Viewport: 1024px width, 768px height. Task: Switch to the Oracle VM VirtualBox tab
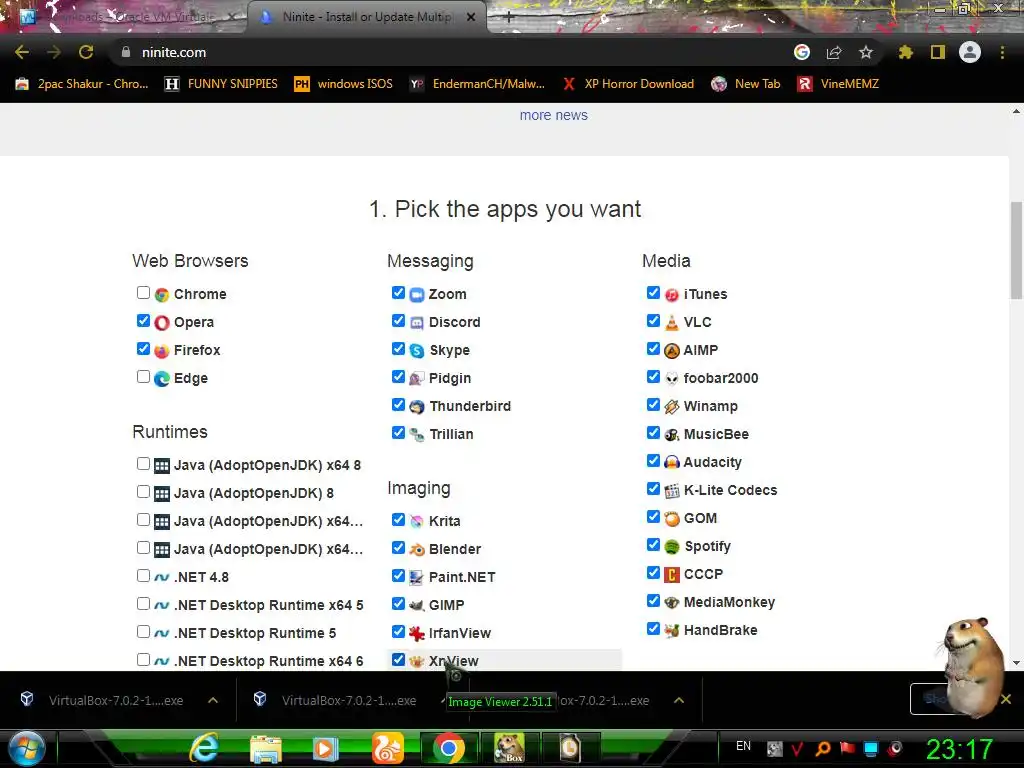[x=125, y=17]
